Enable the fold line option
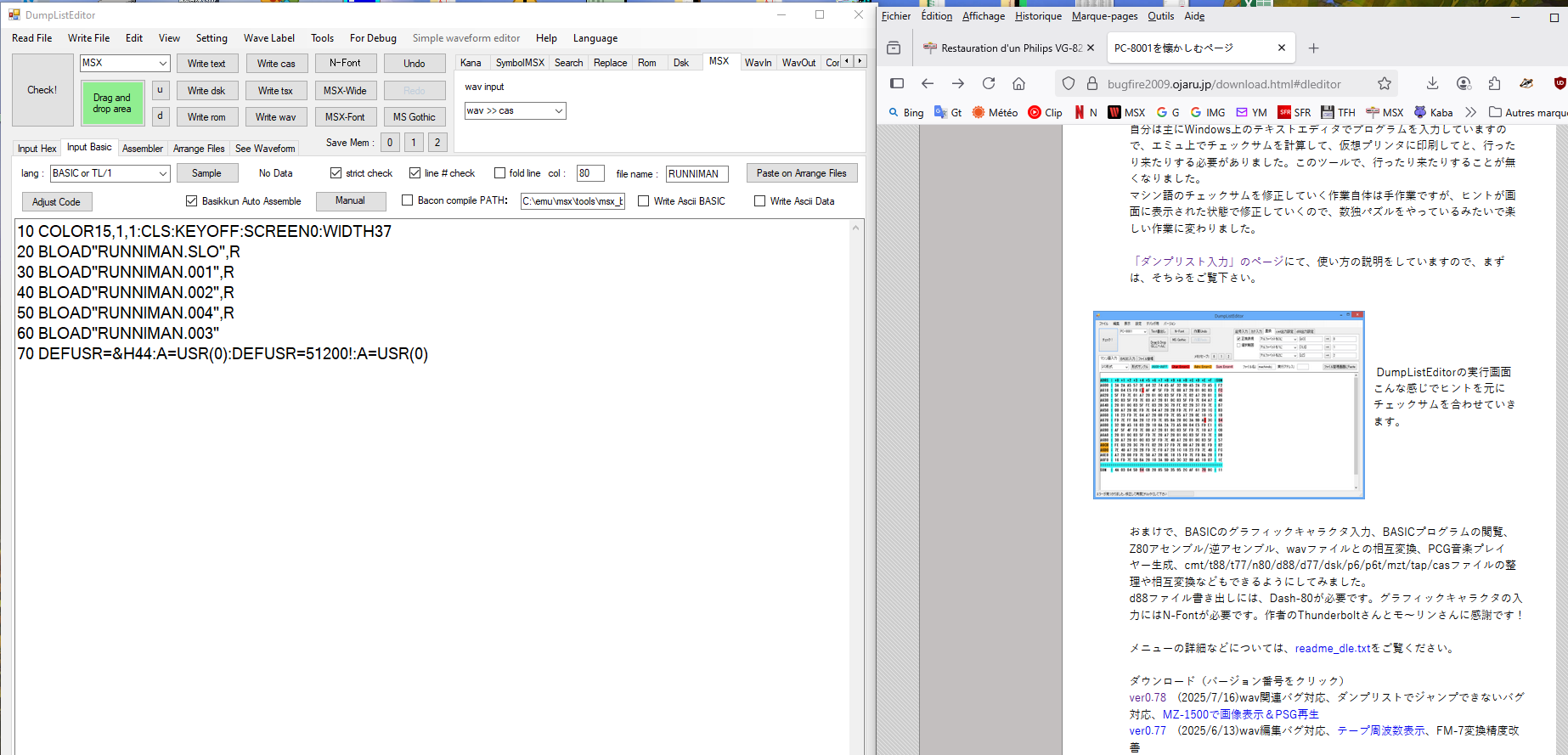1568x755 pixels. click(499, 173)
